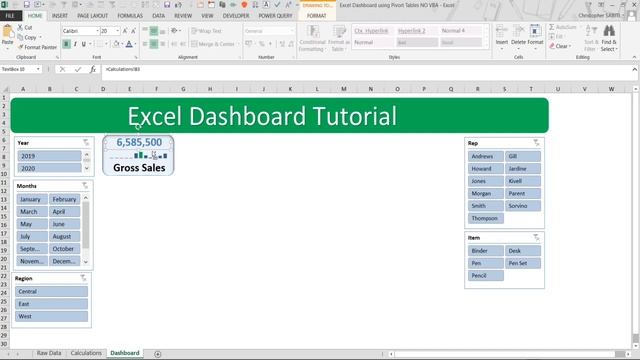Select Andrews in the Rep slicer
This screenshot has height=360, width=640.
(x=486, y=156)
